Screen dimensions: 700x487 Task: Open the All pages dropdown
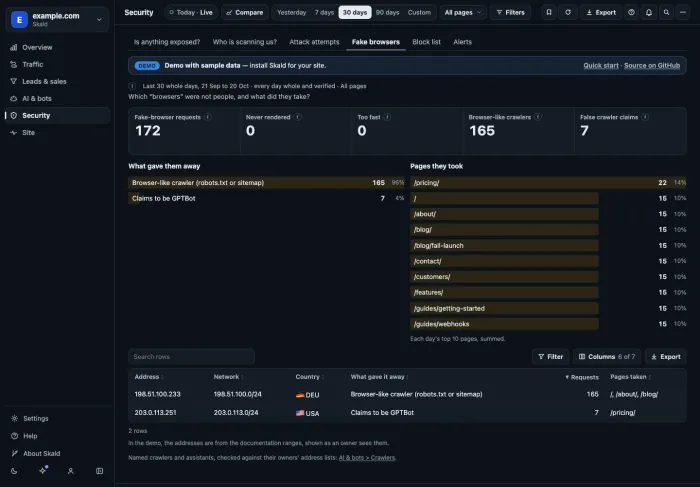click(463, 12)
